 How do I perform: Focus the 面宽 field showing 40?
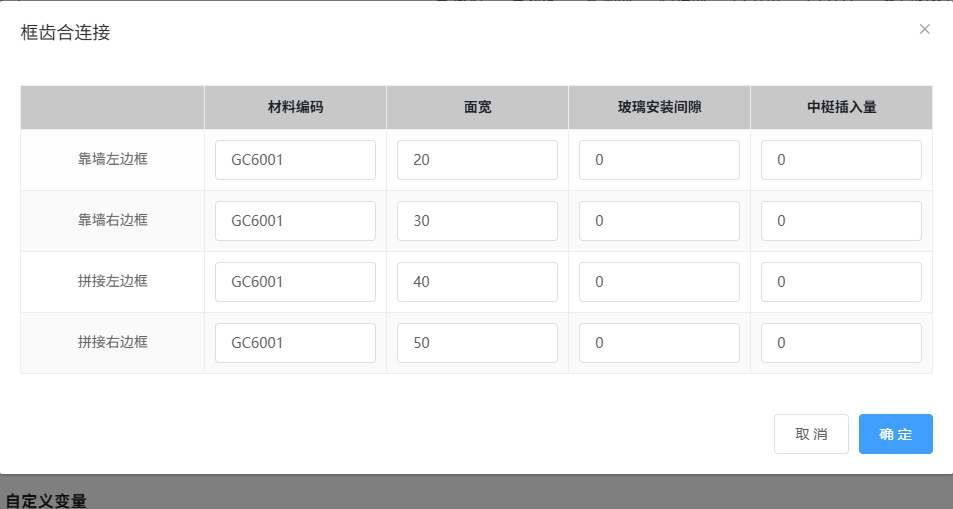point(477,282)
